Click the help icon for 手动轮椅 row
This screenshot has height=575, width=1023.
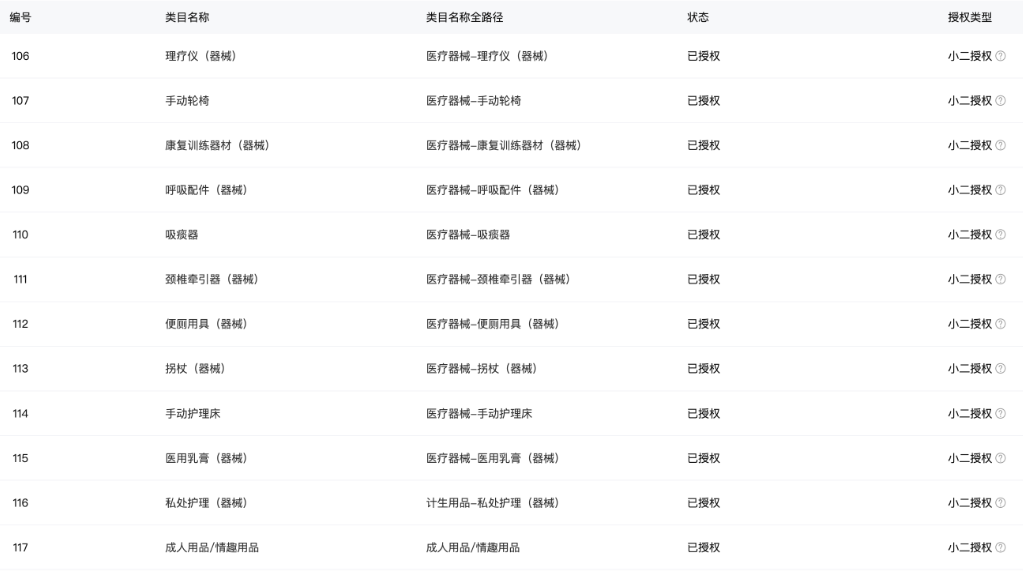pyautogui.click(x=1000, y=101)
